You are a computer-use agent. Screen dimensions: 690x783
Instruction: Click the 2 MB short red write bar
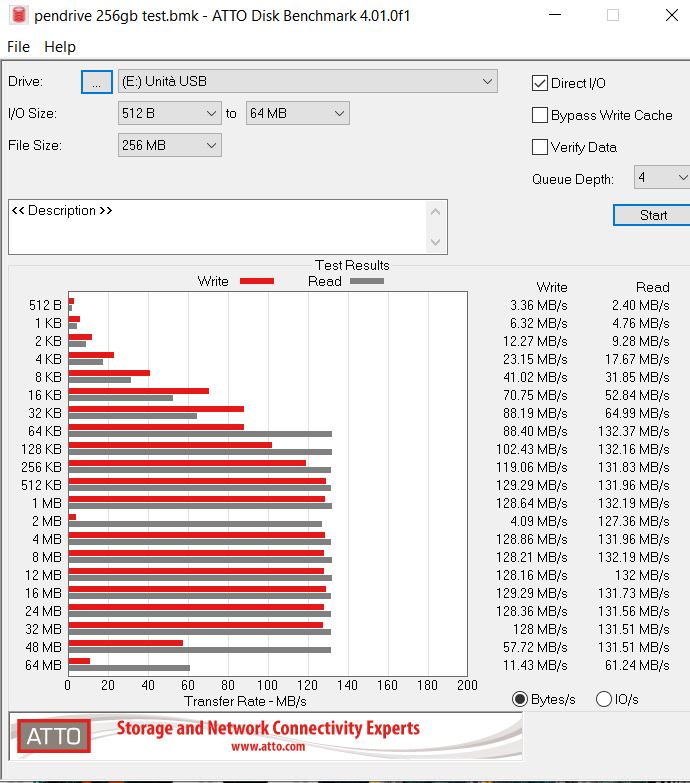72,517
